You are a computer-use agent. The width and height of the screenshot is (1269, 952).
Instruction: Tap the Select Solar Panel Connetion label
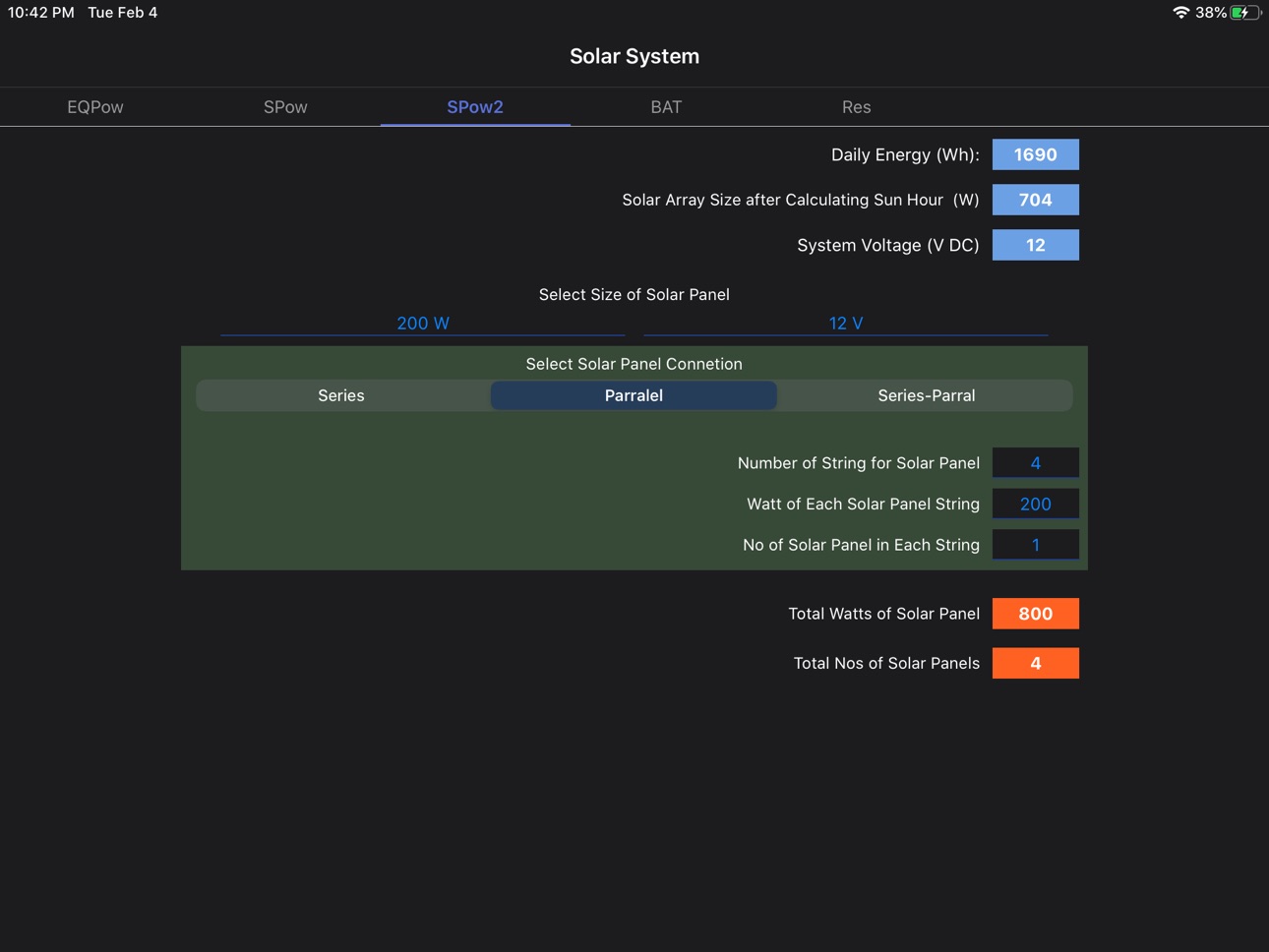click(x=634, y=364)
